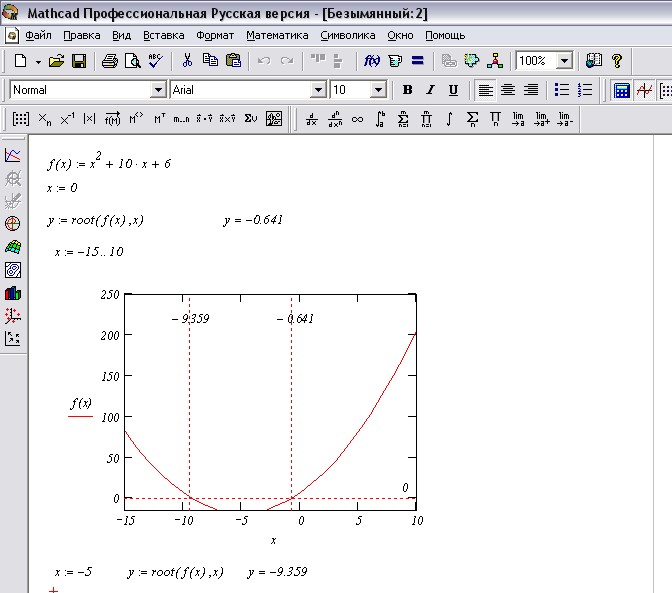Select the f(x) := x² + 10·x + 6 equation
Screen dimensions: 672x593
pyautogui.click(x=109, y=162)
